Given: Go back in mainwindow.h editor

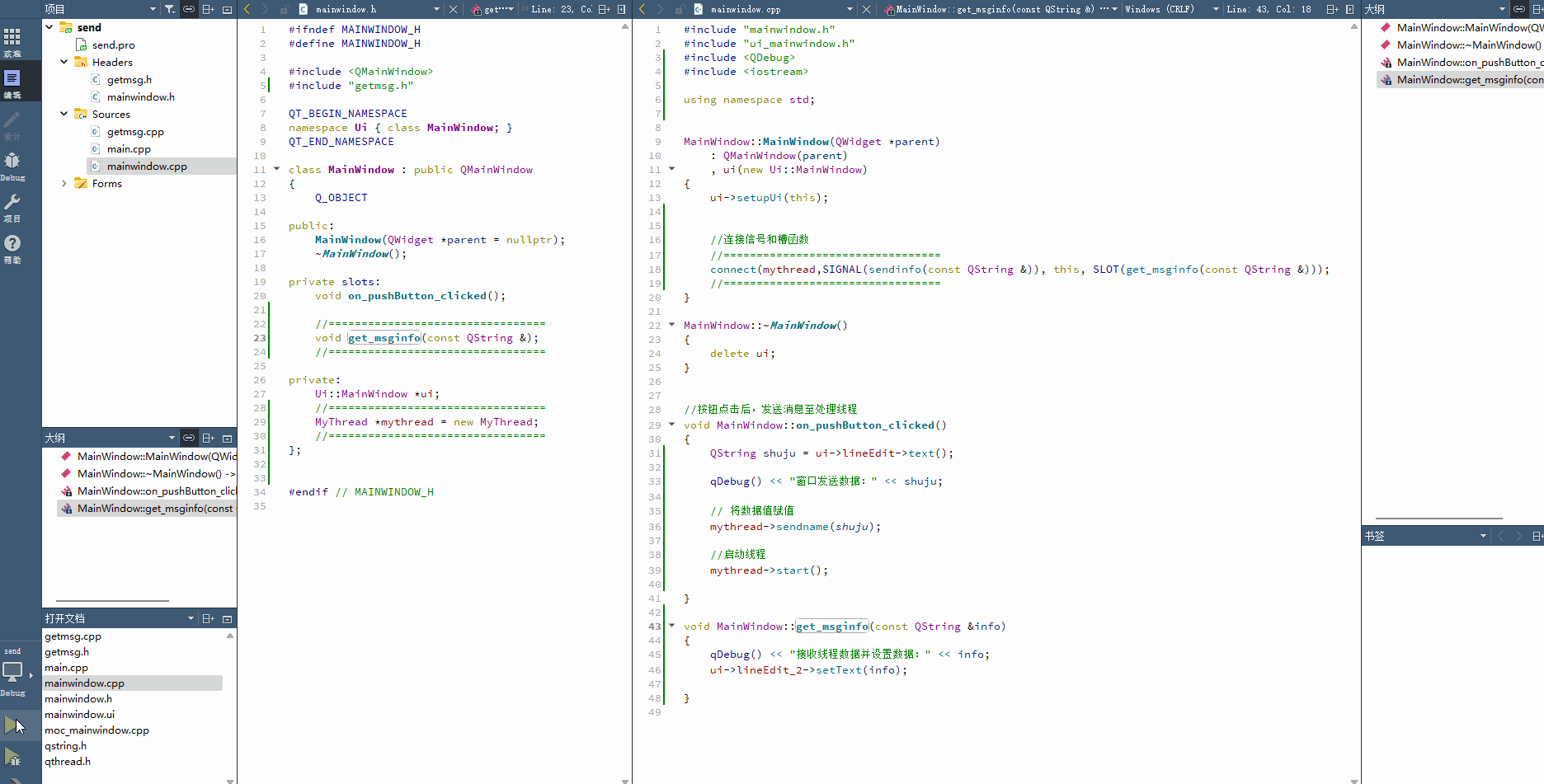Looking at the screenshot, I should click(x=247, y=9).
